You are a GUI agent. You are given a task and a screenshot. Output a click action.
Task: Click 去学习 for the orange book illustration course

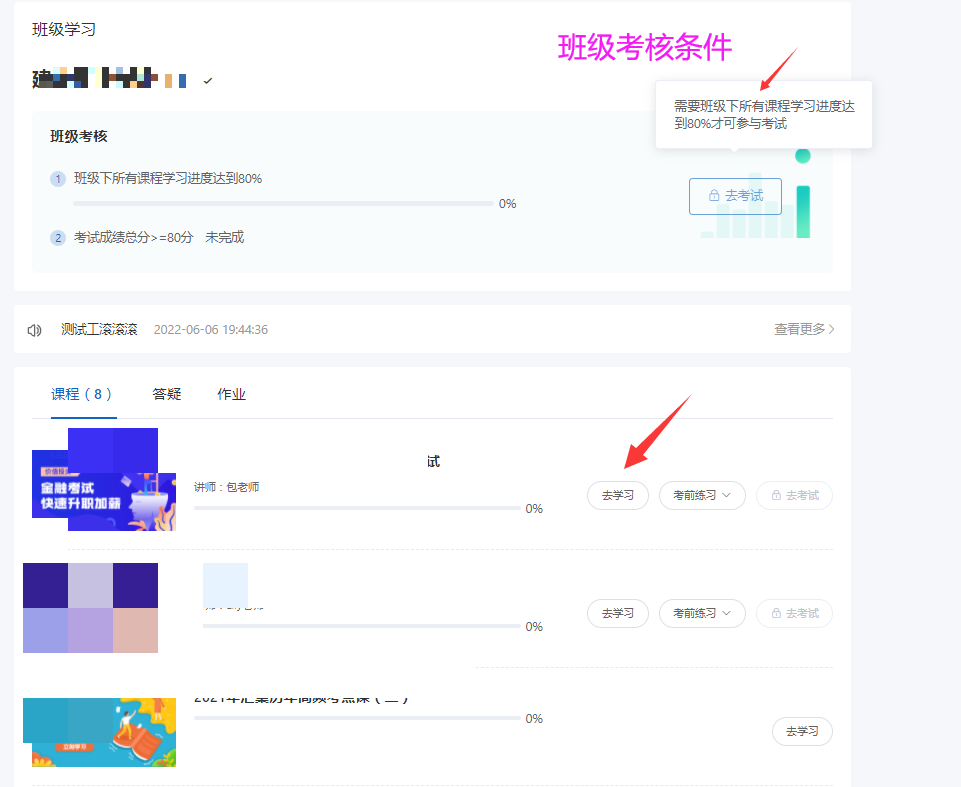tap(802, 731)
